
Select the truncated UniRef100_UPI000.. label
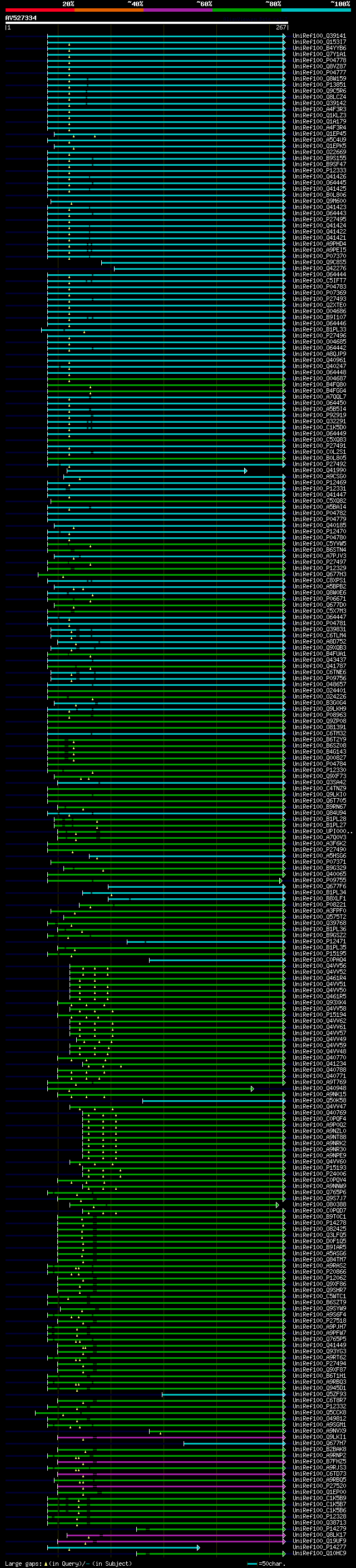[x=323, y=832]
